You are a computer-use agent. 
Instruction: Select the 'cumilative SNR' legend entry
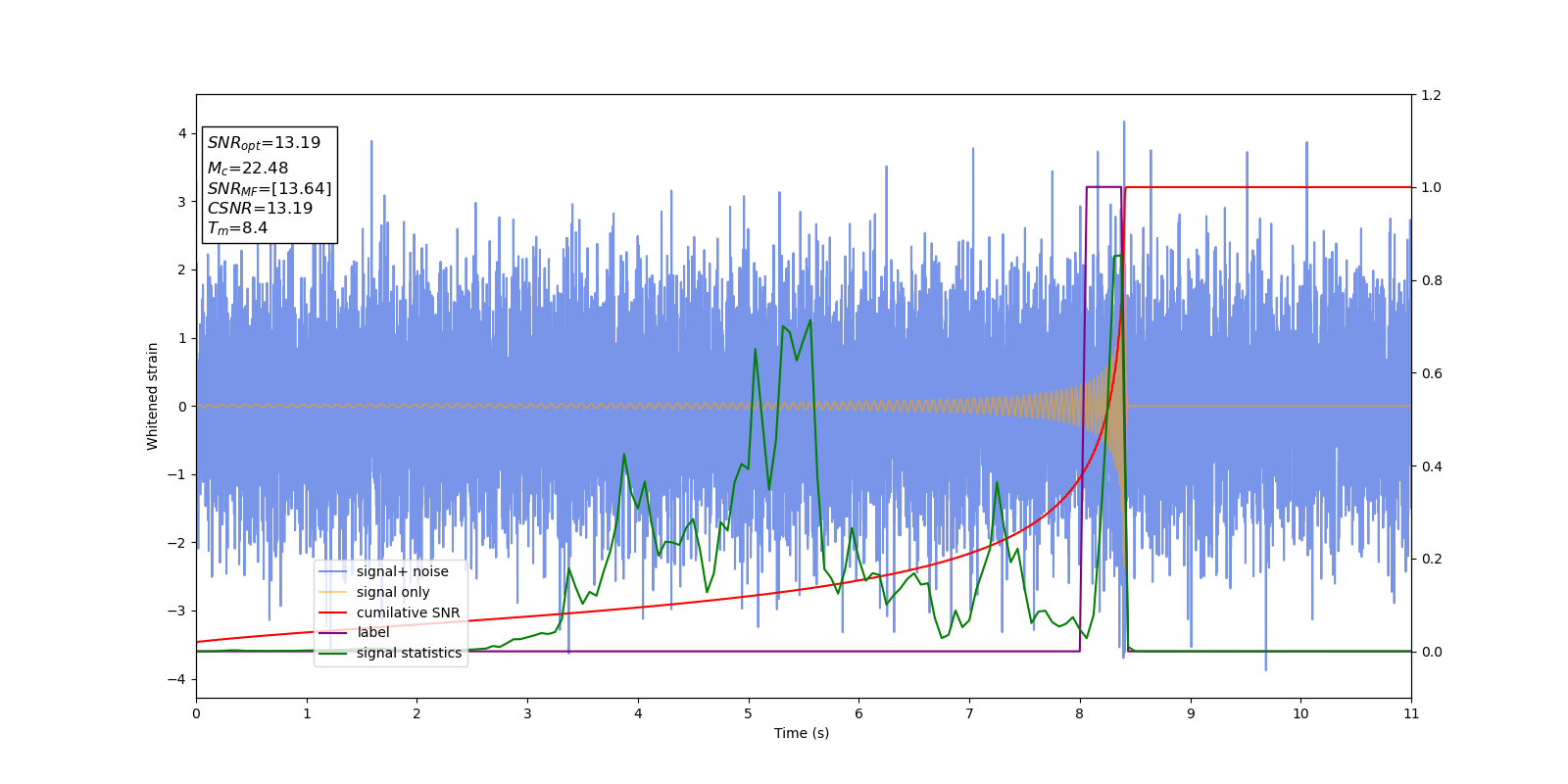(x=389, y=612)
